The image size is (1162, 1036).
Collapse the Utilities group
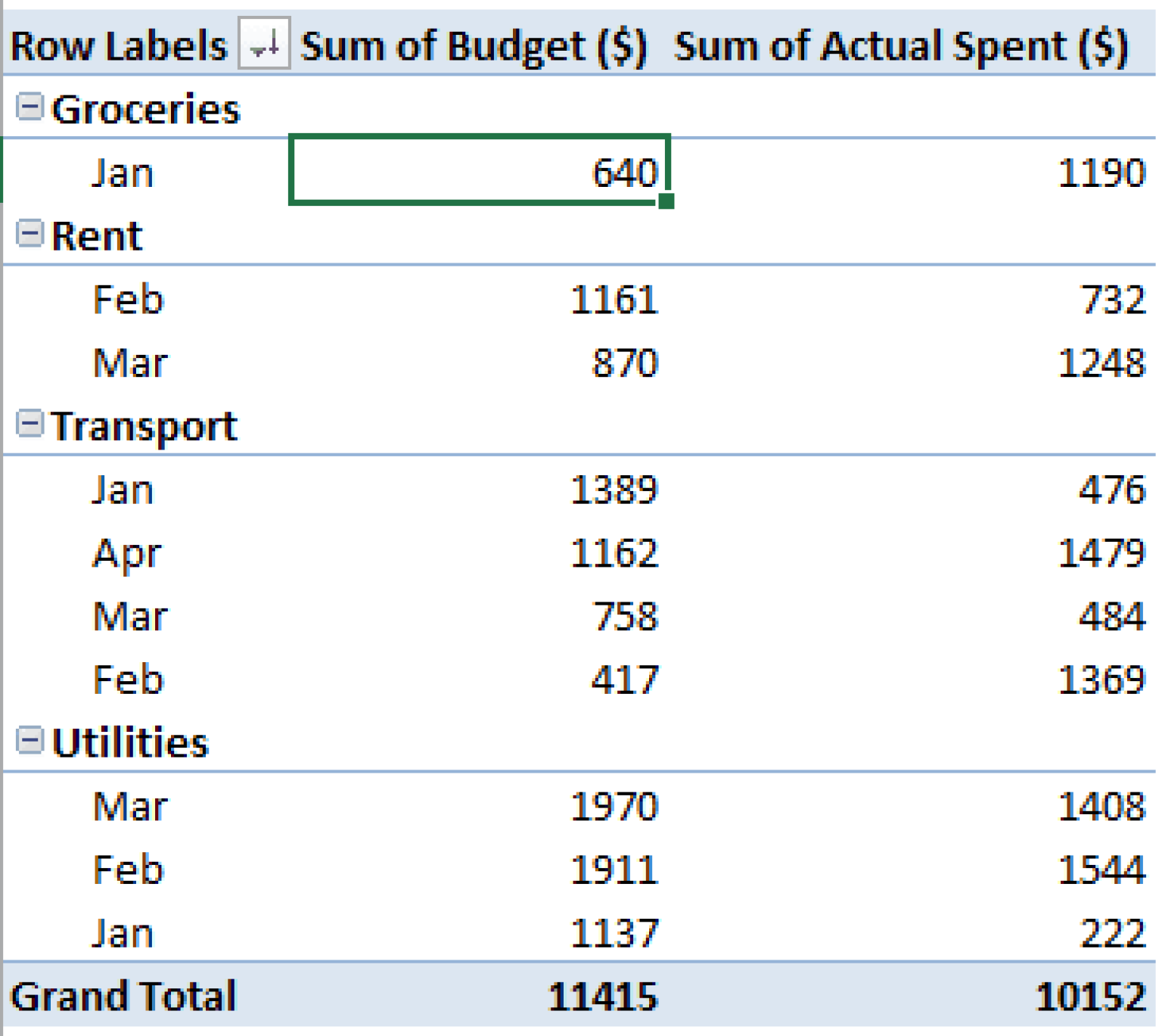click(x=30, y=740)
